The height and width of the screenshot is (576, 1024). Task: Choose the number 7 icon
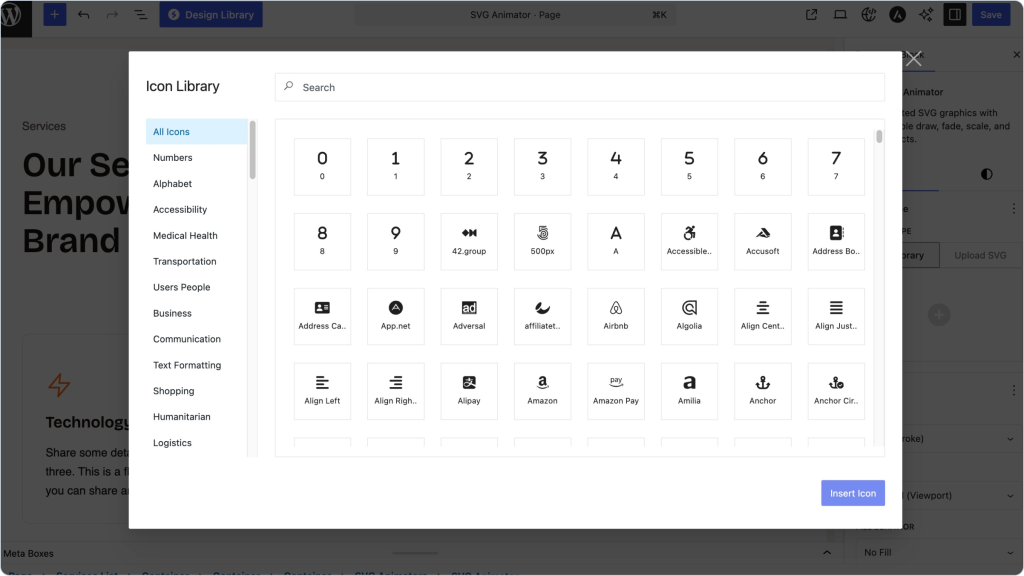[x=836, y=167]
